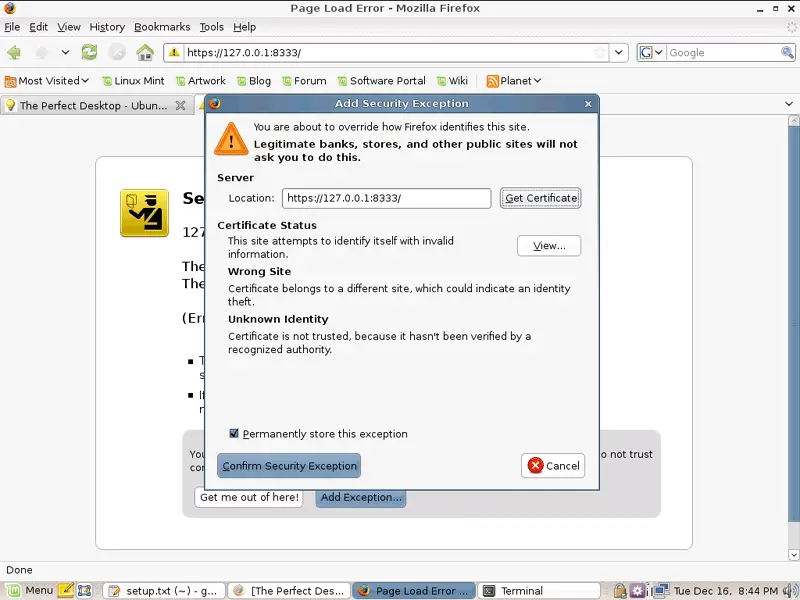Viewport: 800px width, 600px height.
Task: Open the Blog bookmark
Action: pos(254,81)
